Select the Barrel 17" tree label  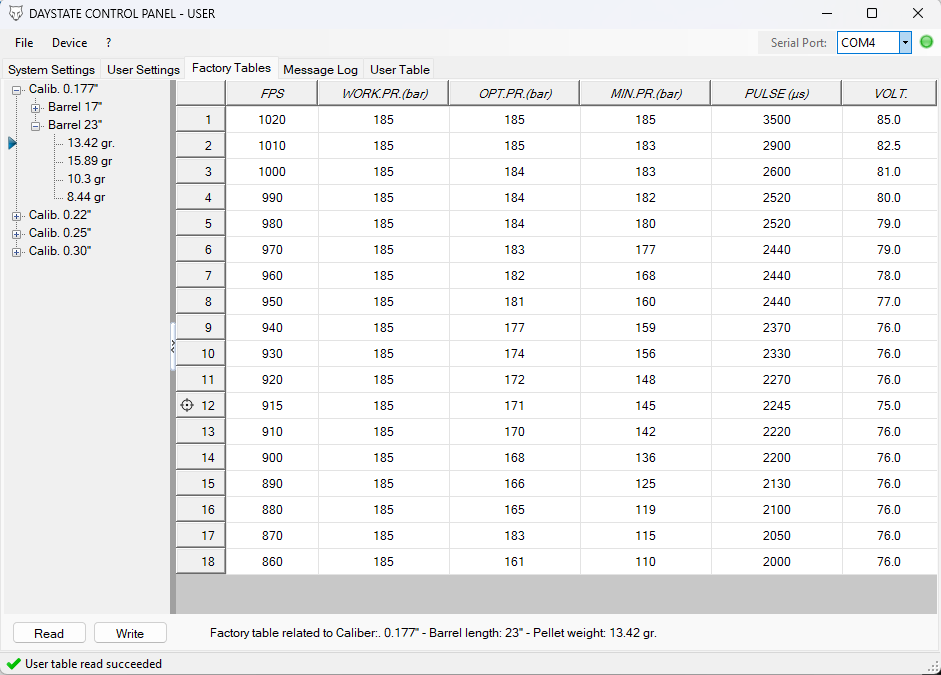pos(75,107)
